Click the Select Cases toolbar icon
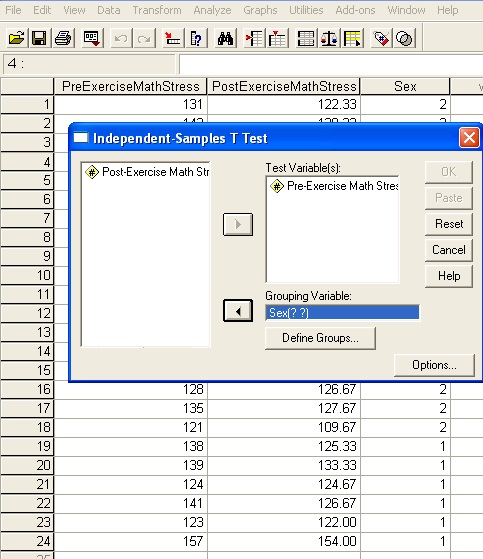The height and width of the screenshot is (559, 483). pos(353,38)
